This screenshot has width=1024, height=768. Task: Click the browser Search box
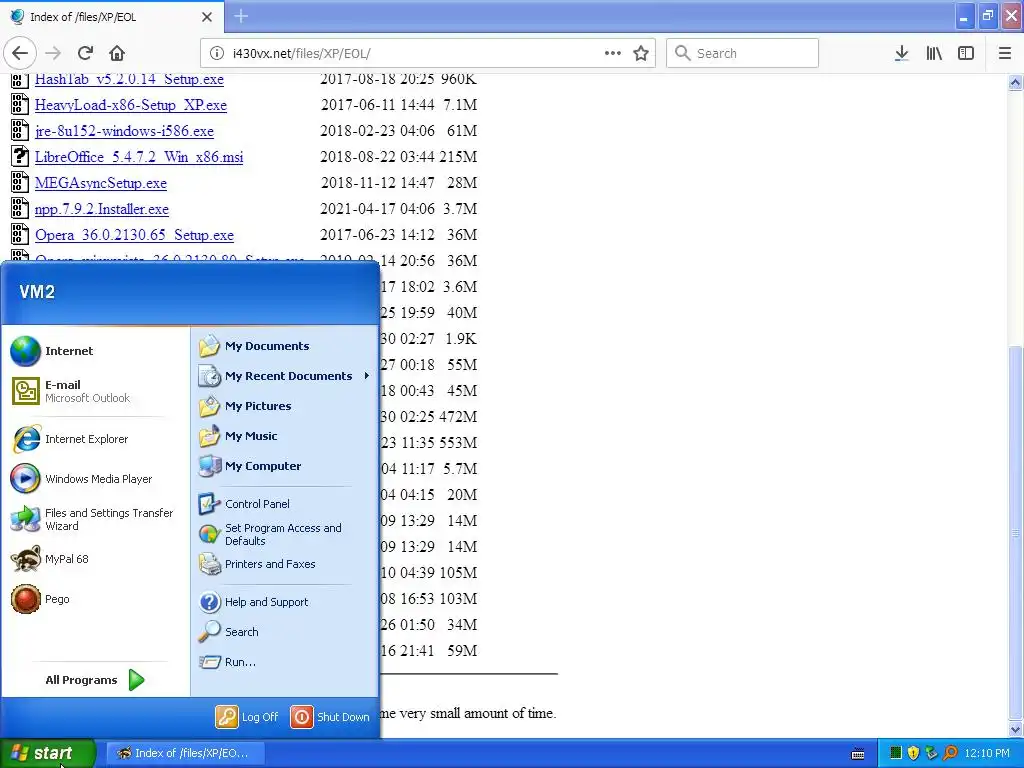(x=742, y=53)
